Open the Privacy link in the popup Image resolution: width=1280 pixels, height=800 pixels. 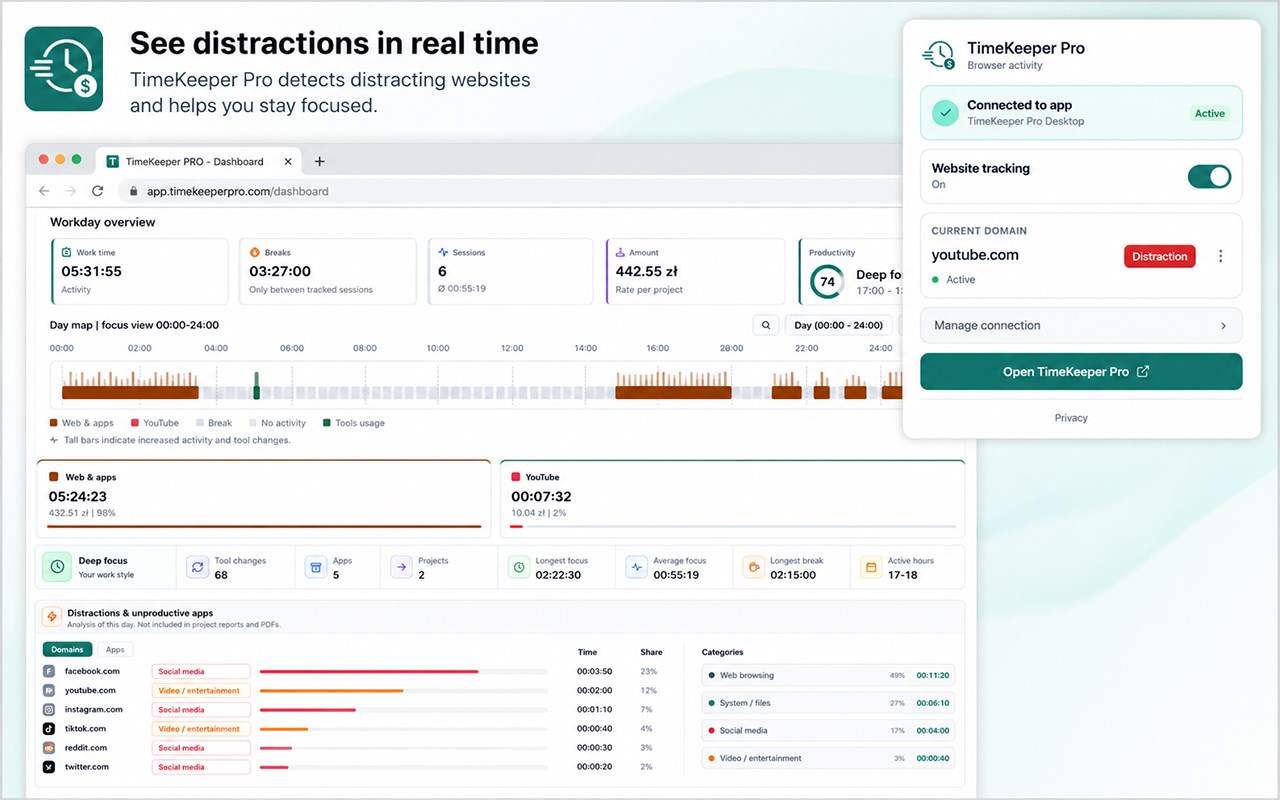(x=1071, y=418)
